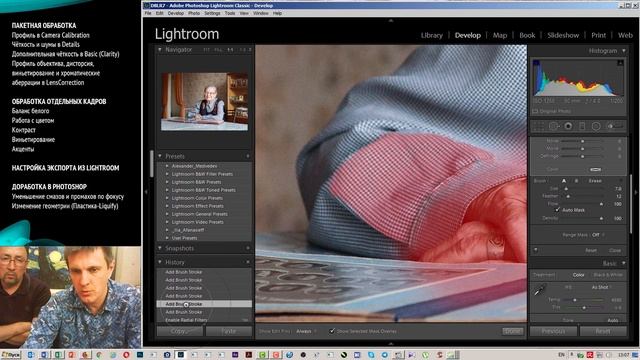
Task: Collapse the History panel
Action: tap(160, 262)
